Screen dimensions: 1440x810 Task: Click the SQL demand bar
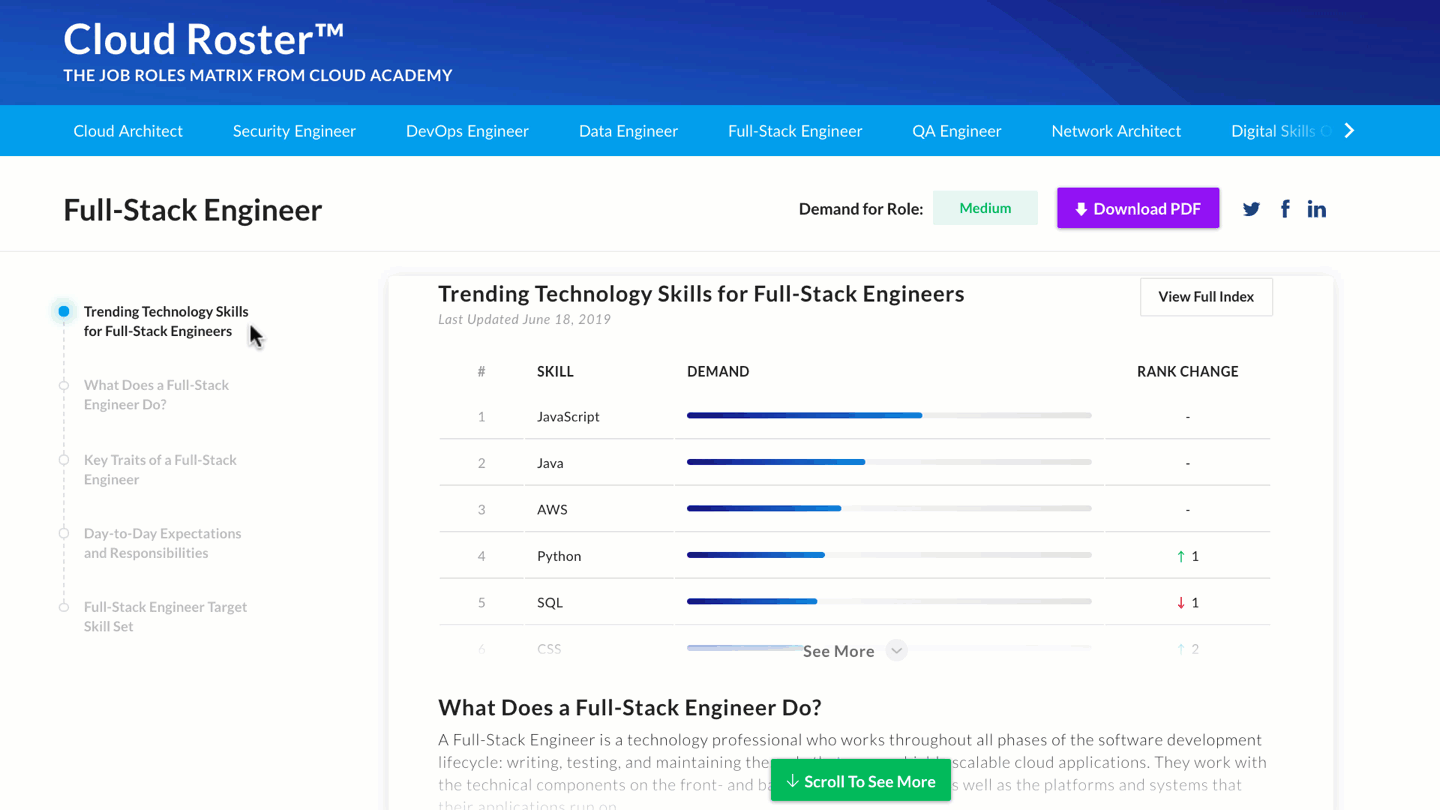tap(889, 601)
